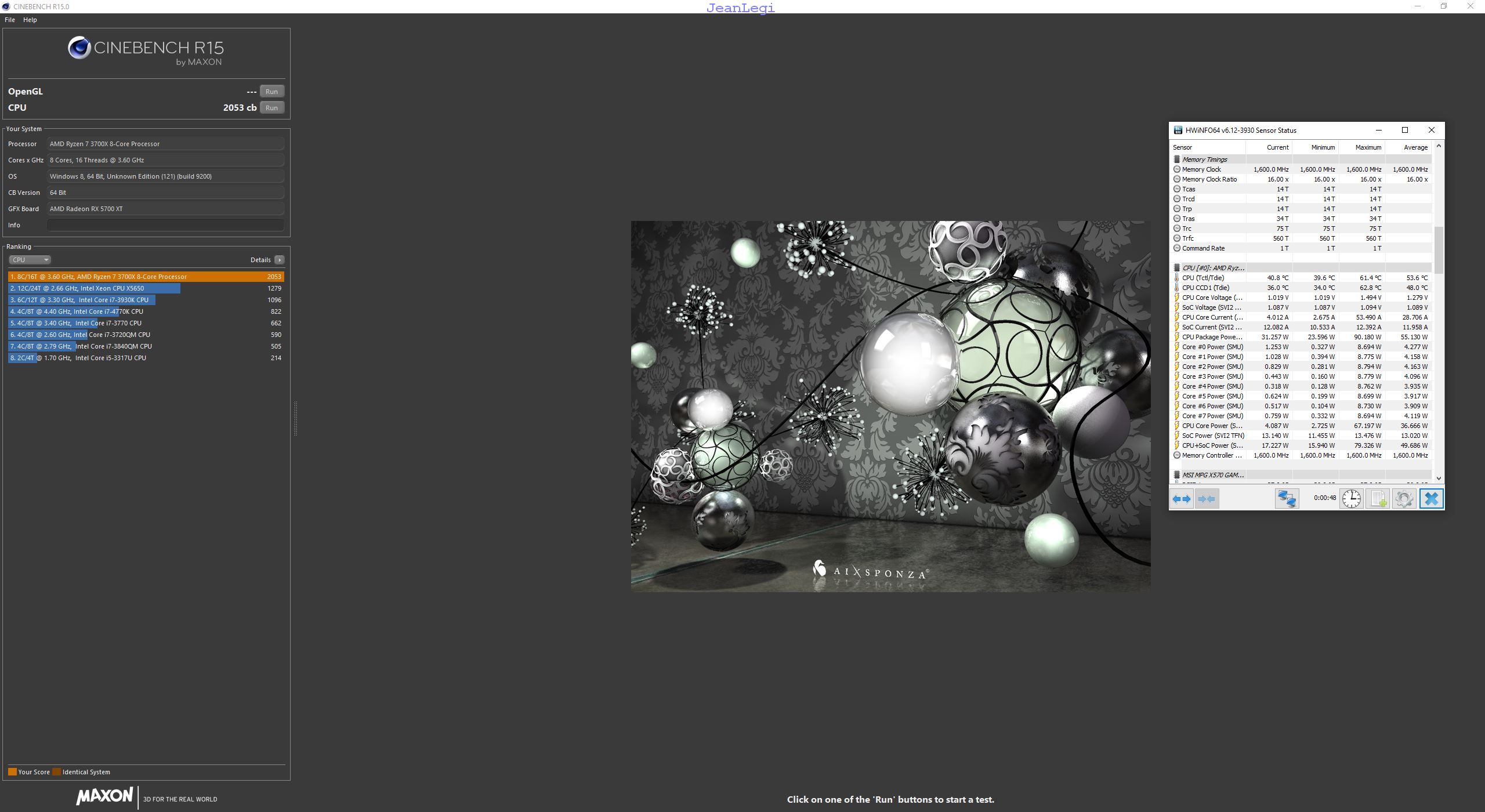Open the CPU ranking type dropdown

click(30, 260)
